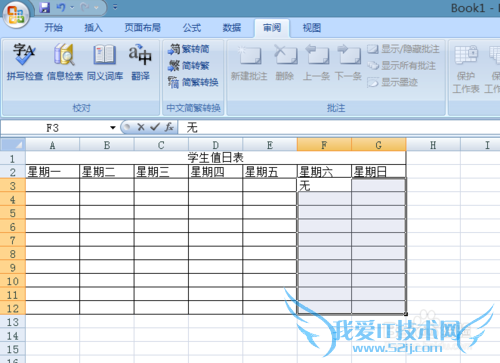Viewport: 500px width, 363px height.
Task: Click the Office button orb
Action: pyautogui.click(x=16, y=15)
